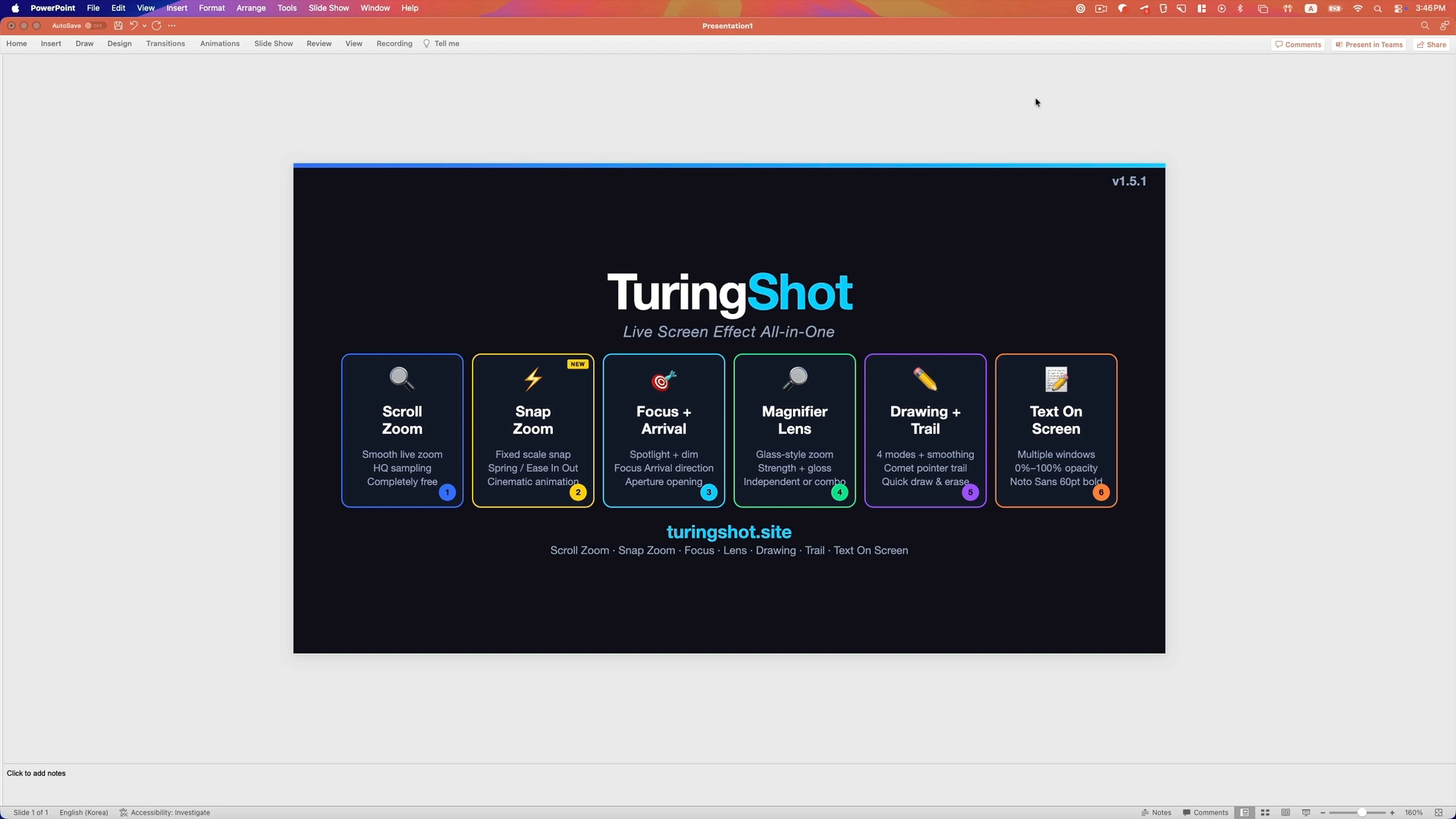Open the Format menu
This screenshot has width=1456, height=819.
tap(212, 8)
